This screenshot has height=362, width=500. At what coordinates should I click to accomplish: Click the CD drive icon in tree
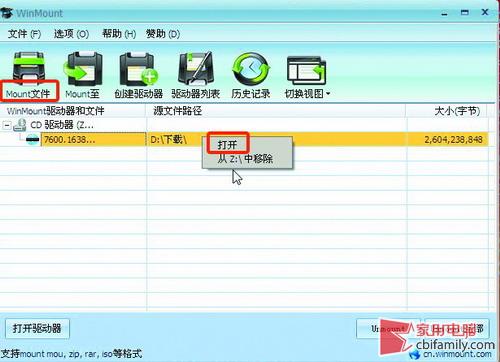[20, 125]
